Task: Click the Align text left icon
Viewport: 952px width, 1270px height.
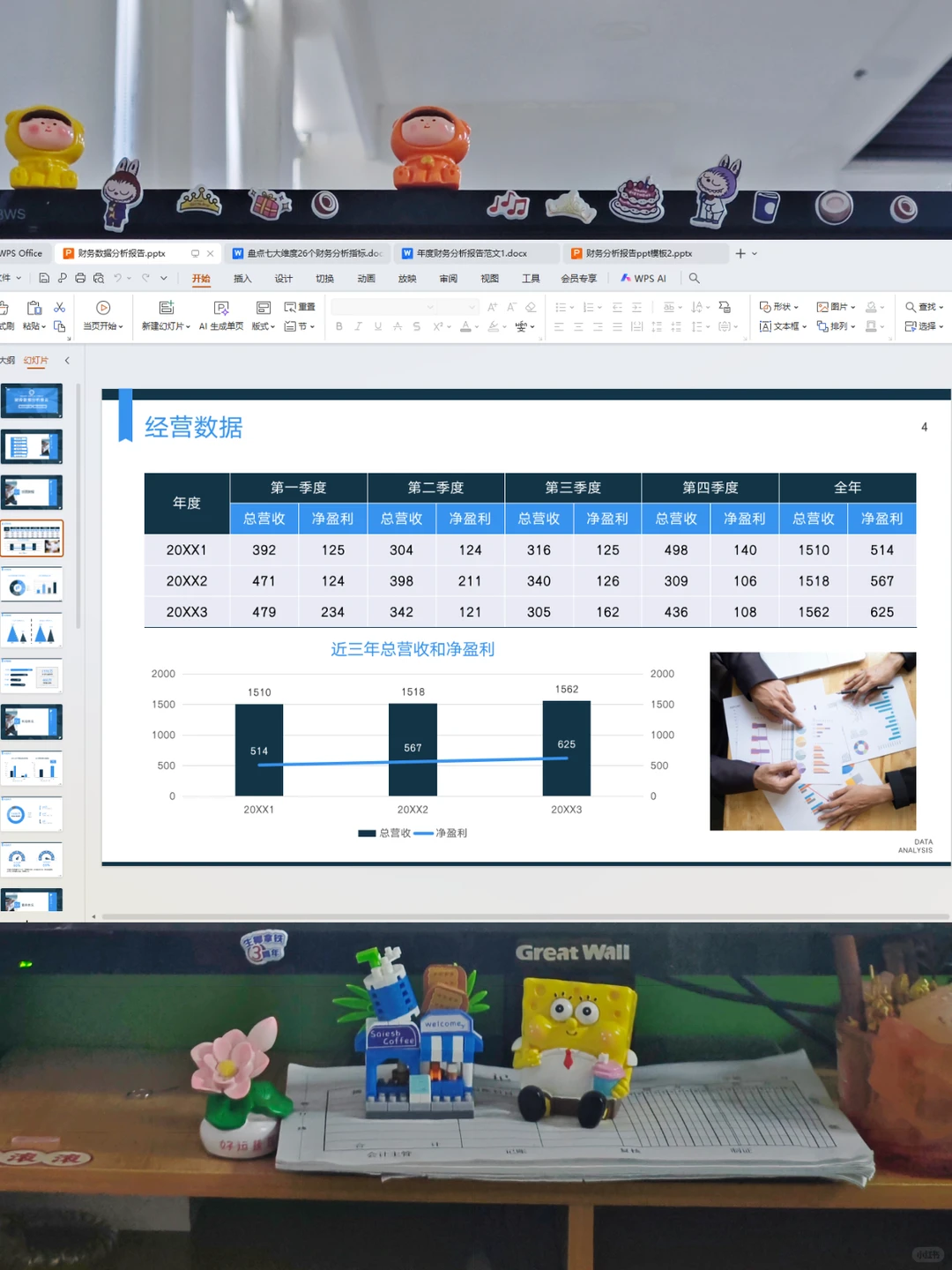Action: [559, 326]
